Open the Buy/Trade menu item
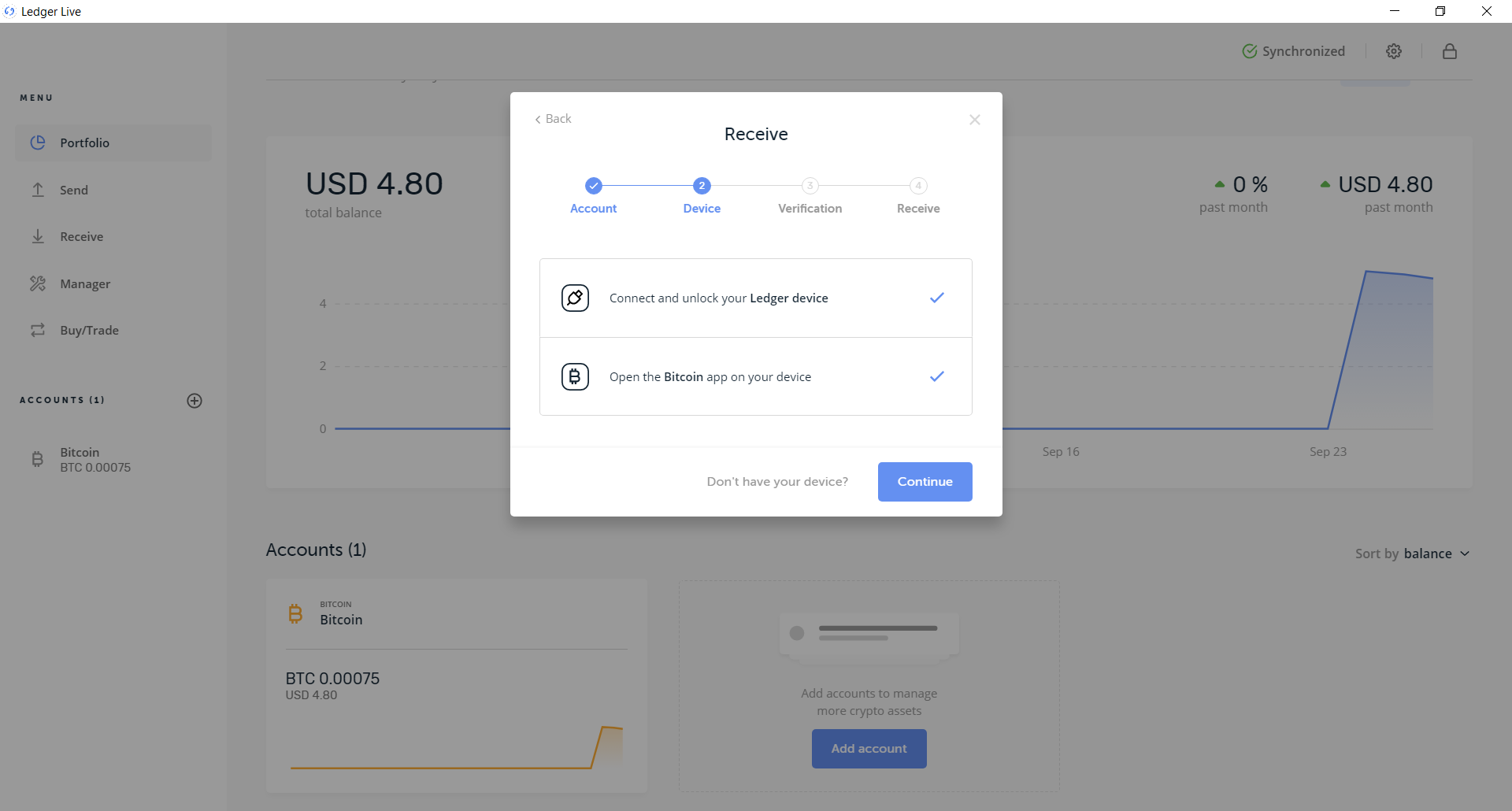Image resolution: width=1512 pixels, height=811 pixels. point(113,330)
